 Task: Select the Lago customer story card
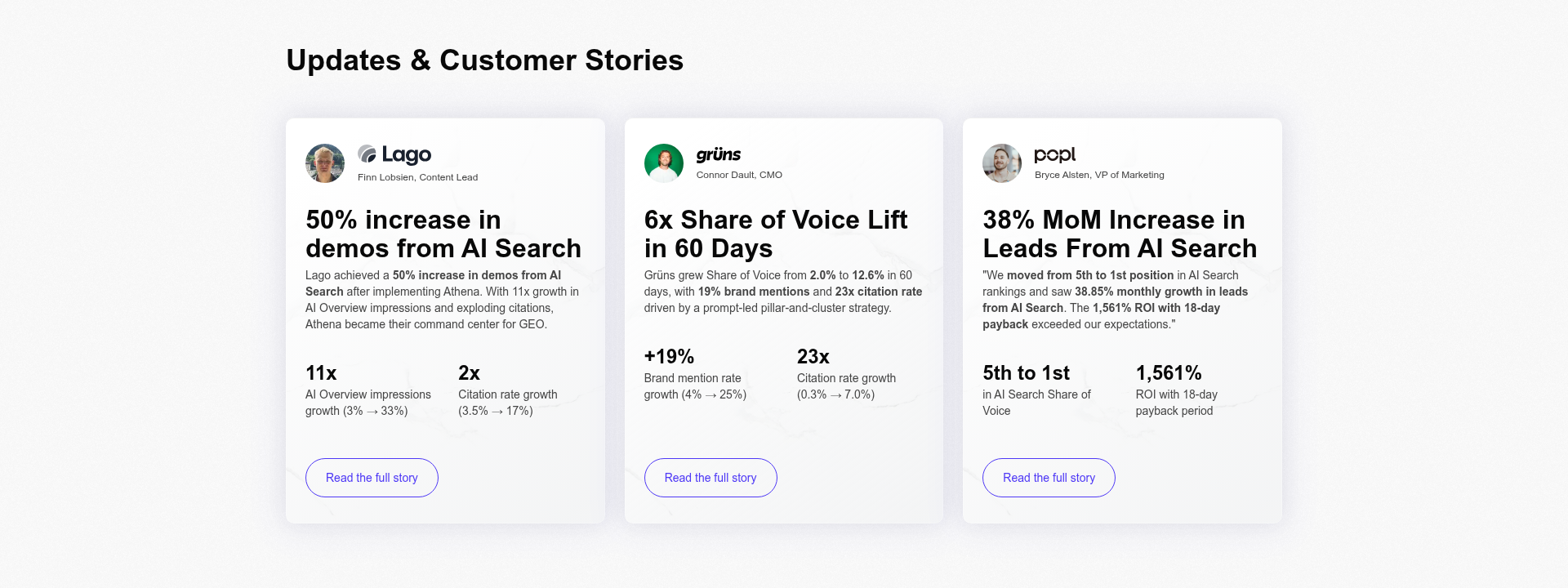pyautogui.click(x=445, y=320)
